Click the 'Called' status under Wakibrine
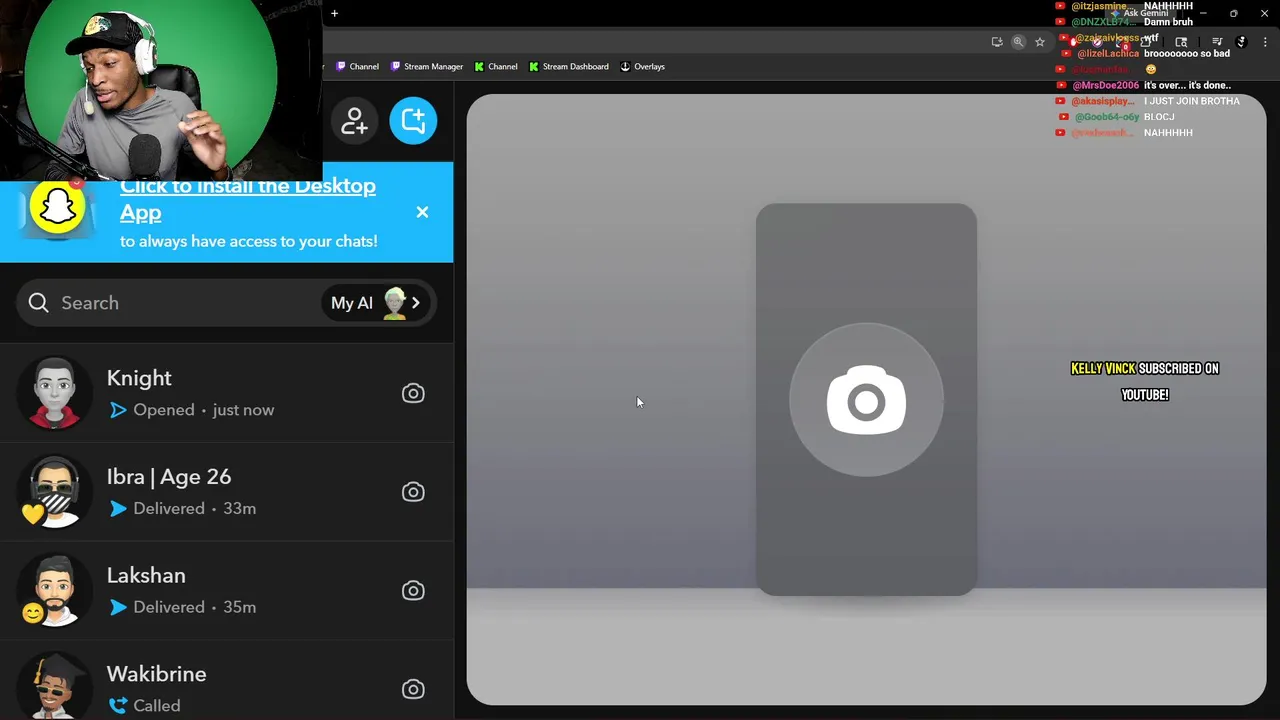Viewport: 1280px width, 720px height. pyautogui.click(x=145, y=706)
